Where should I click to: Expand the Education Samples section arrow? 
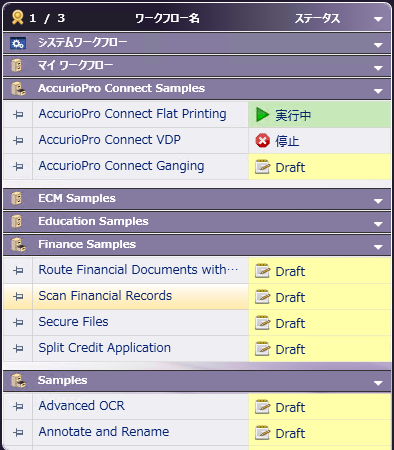point(378,224)
